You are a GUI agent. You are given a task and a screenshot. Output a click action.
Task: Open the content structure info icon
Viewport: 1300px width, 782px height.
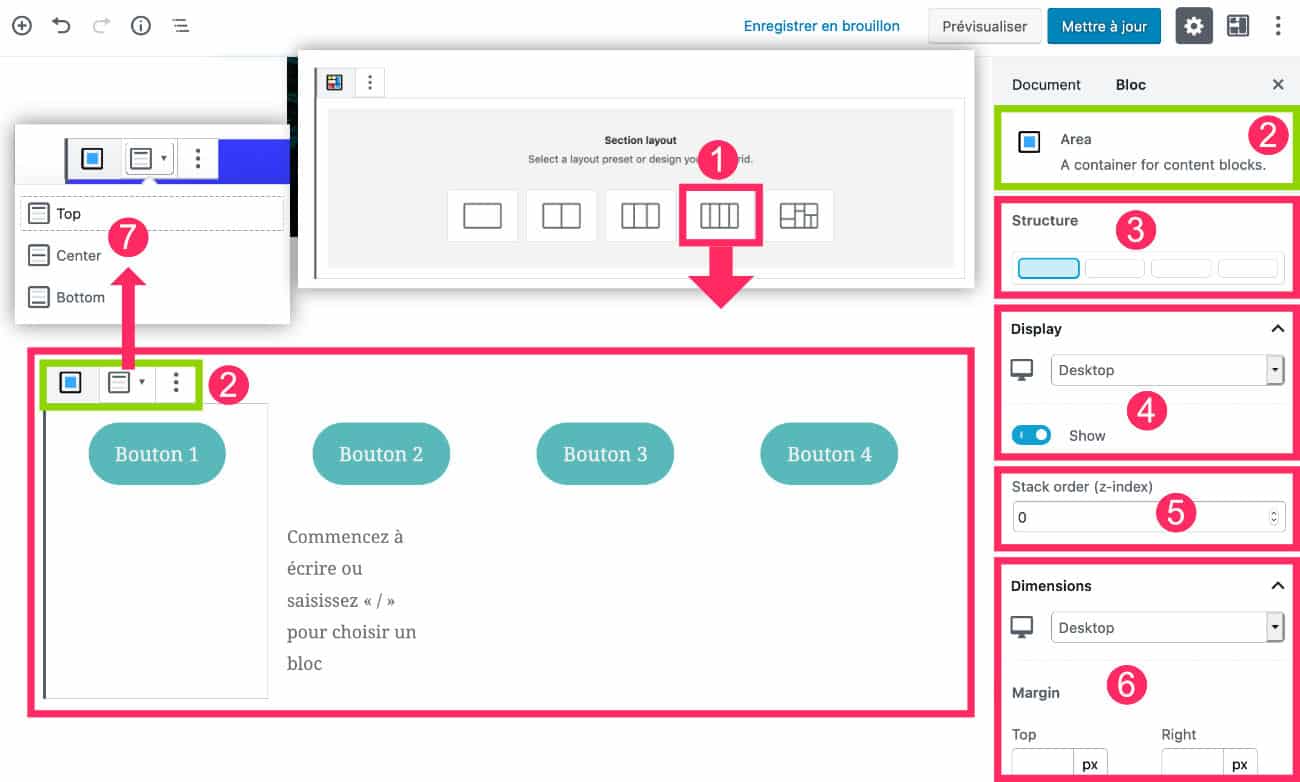(141, 26)
